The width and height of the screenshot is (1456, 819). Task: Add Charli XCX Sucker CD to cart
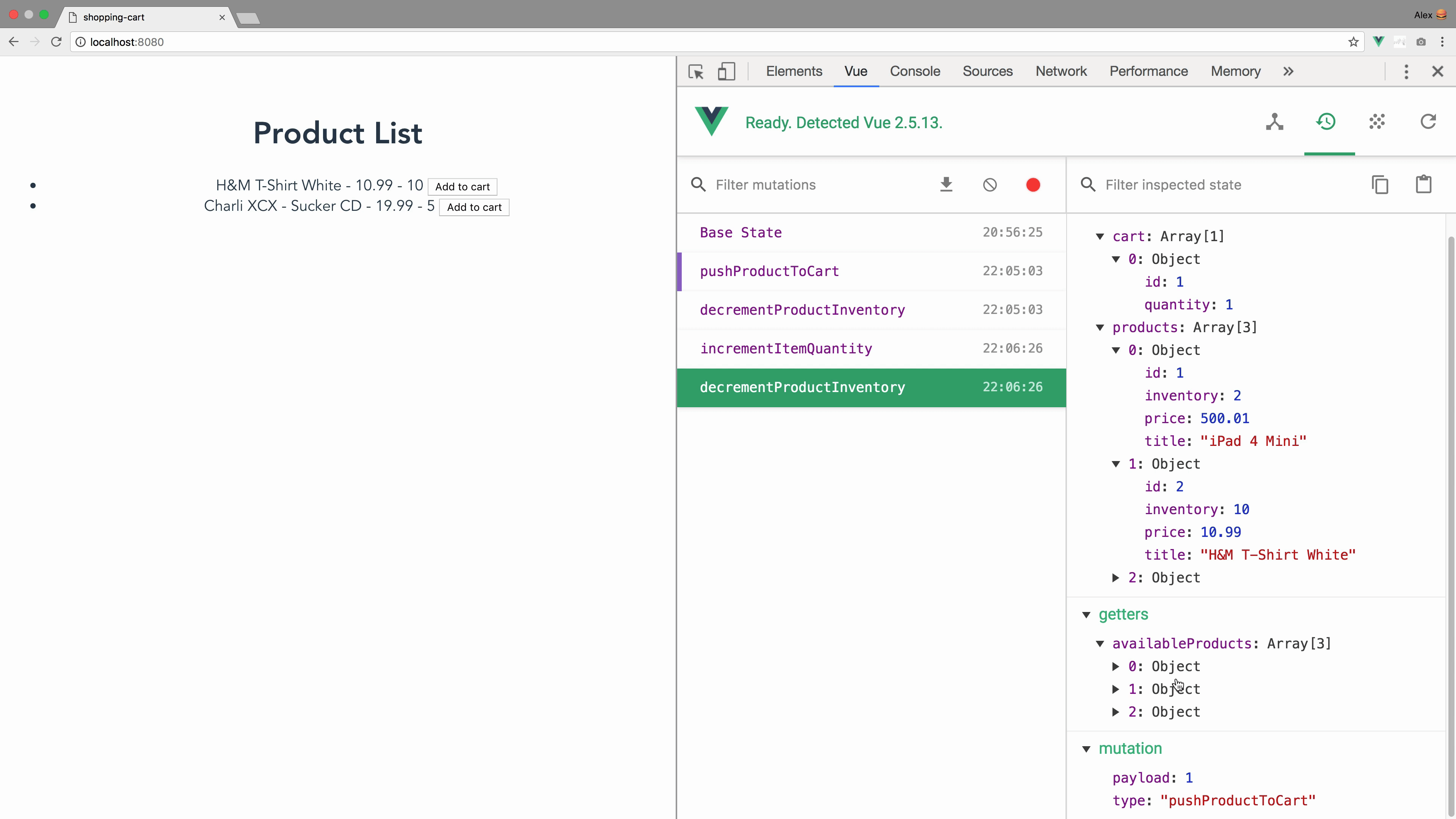click(474, 207)
